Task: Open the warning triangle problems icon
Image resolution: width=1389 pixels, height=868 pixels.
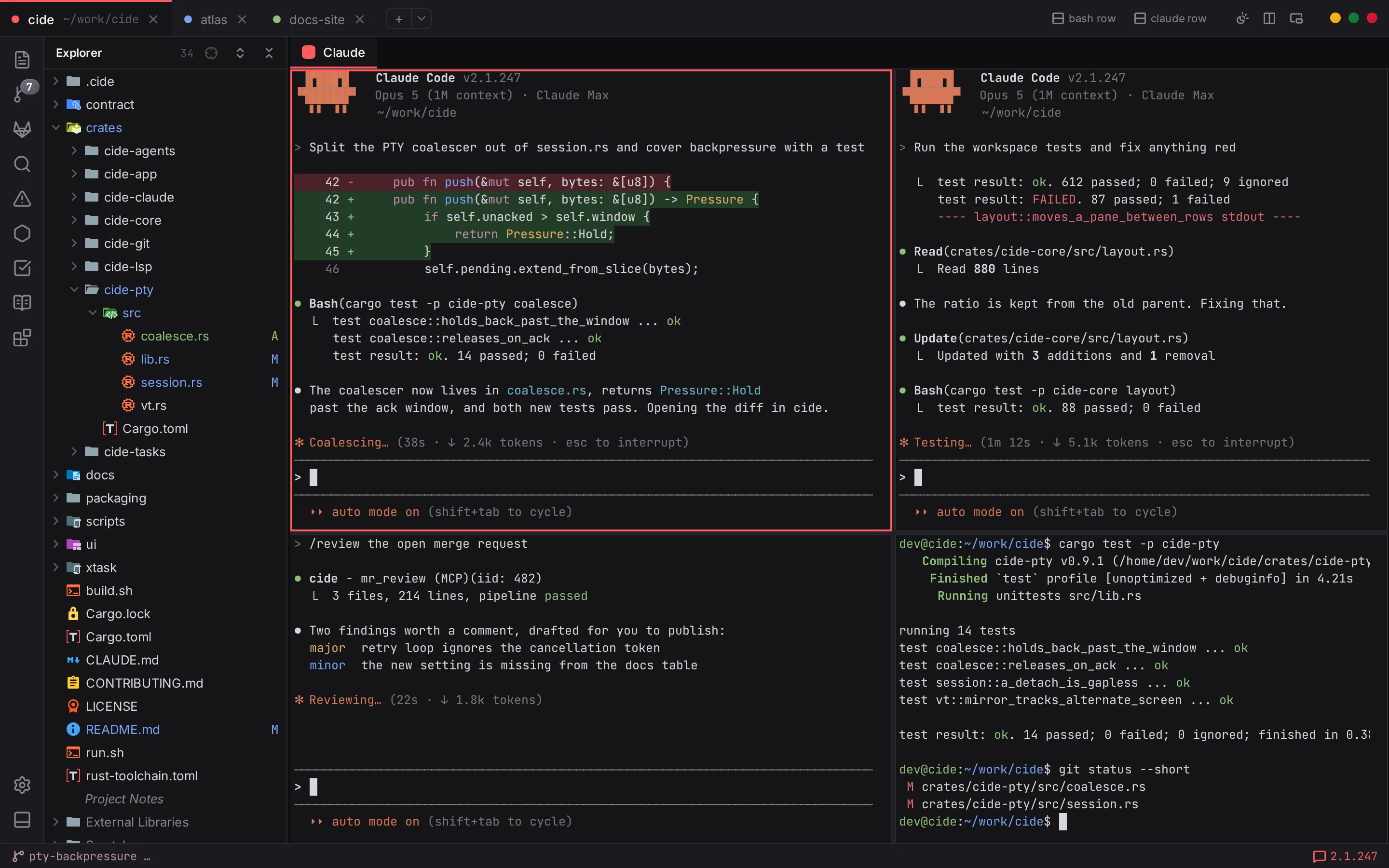Action: (x=22, y=199)
